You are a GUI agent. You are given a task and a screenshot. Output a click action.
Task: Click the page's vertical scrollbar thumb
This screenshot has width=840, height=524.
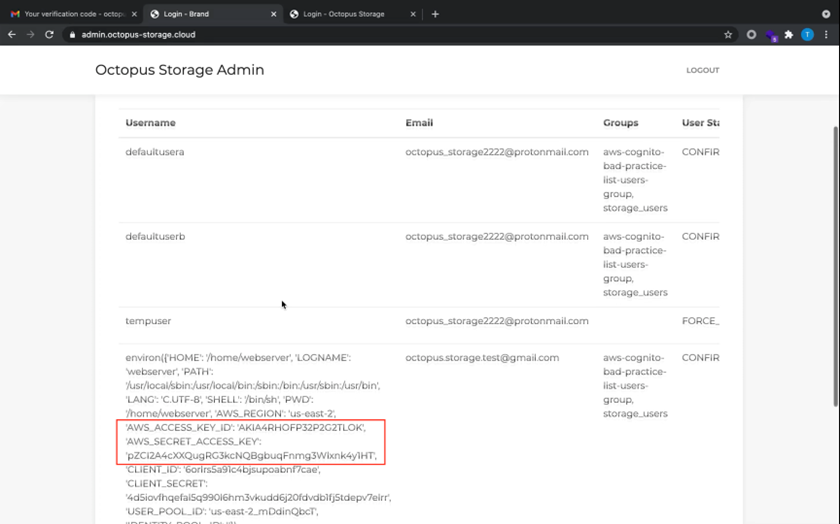(836, 266)
